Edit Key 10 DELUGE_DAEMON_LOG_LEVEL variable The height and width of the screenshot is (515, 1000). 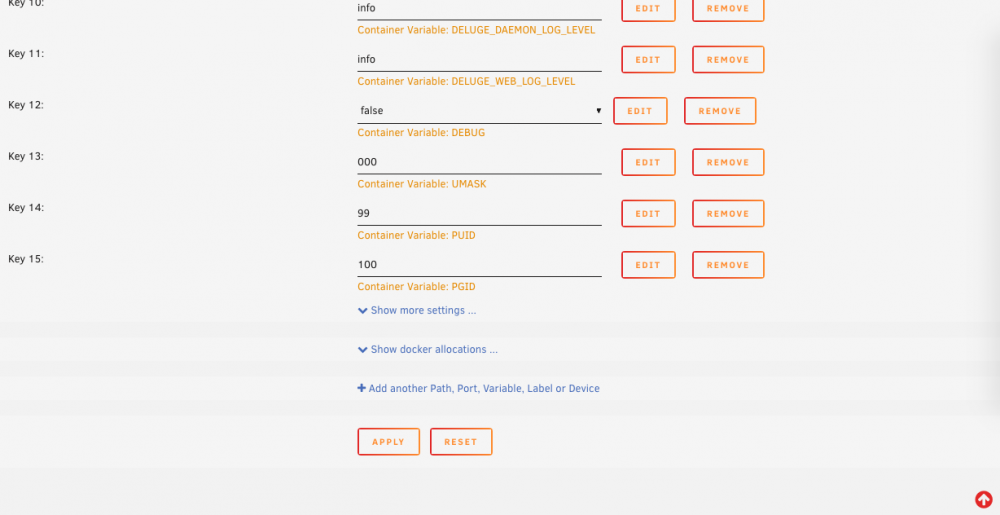pyautogui.click(x=648, y=8)
